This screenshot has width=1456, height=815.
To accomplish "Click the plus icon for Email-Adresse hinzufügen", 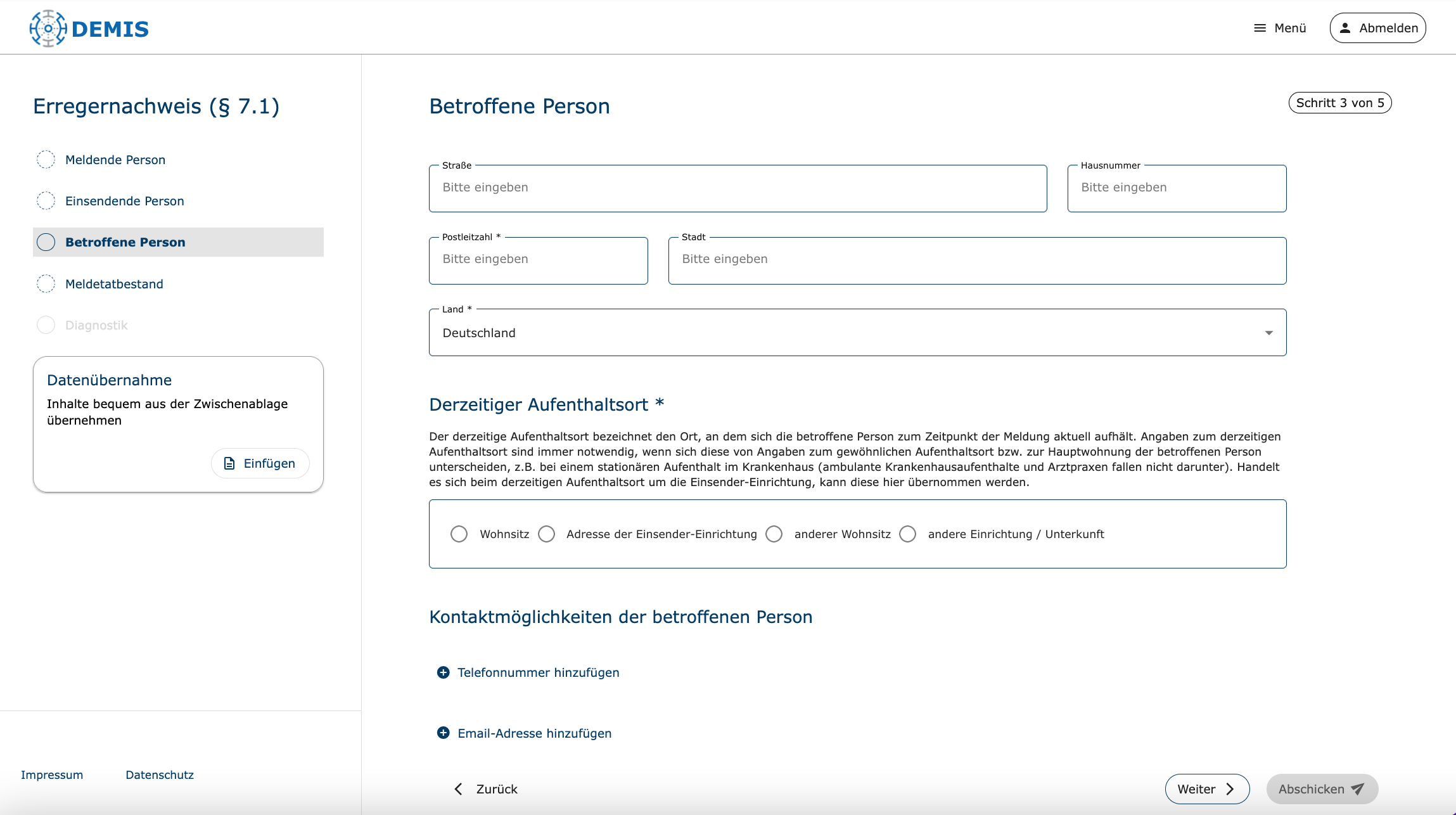I will pyautogui.click(x=444, y=733).
